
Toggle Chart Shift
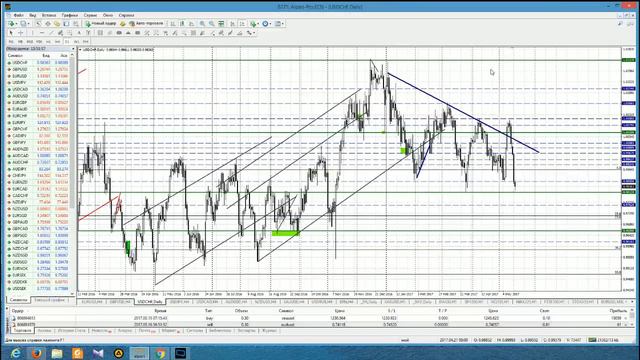242,24
